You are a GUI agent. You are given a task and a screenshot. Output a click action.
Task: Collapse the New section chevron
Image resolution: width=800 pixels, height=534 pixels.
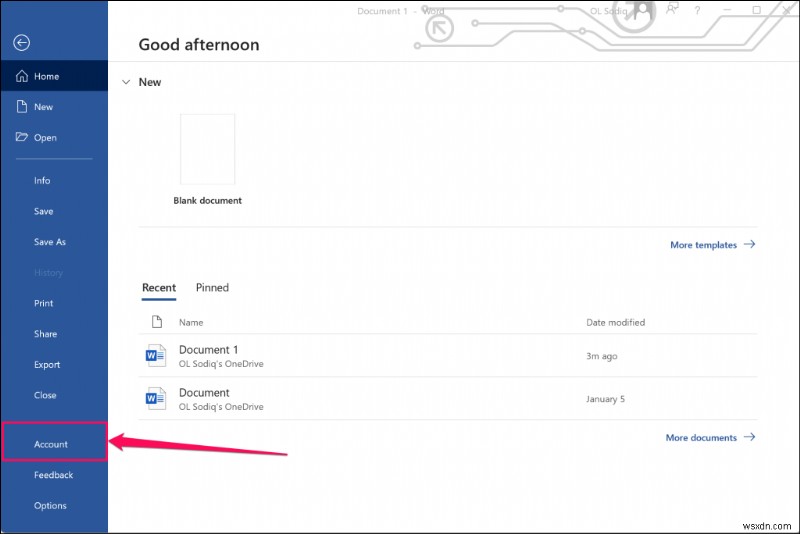(126, 82)
